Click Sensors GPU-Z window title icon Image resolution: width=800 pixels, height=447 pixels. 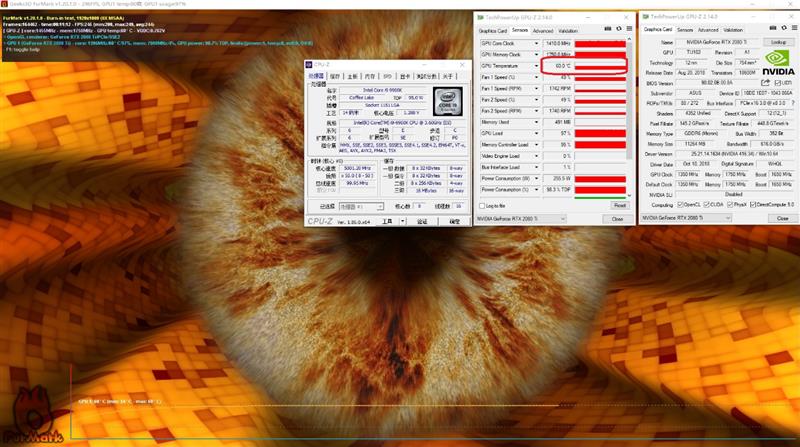coord(480,17)
